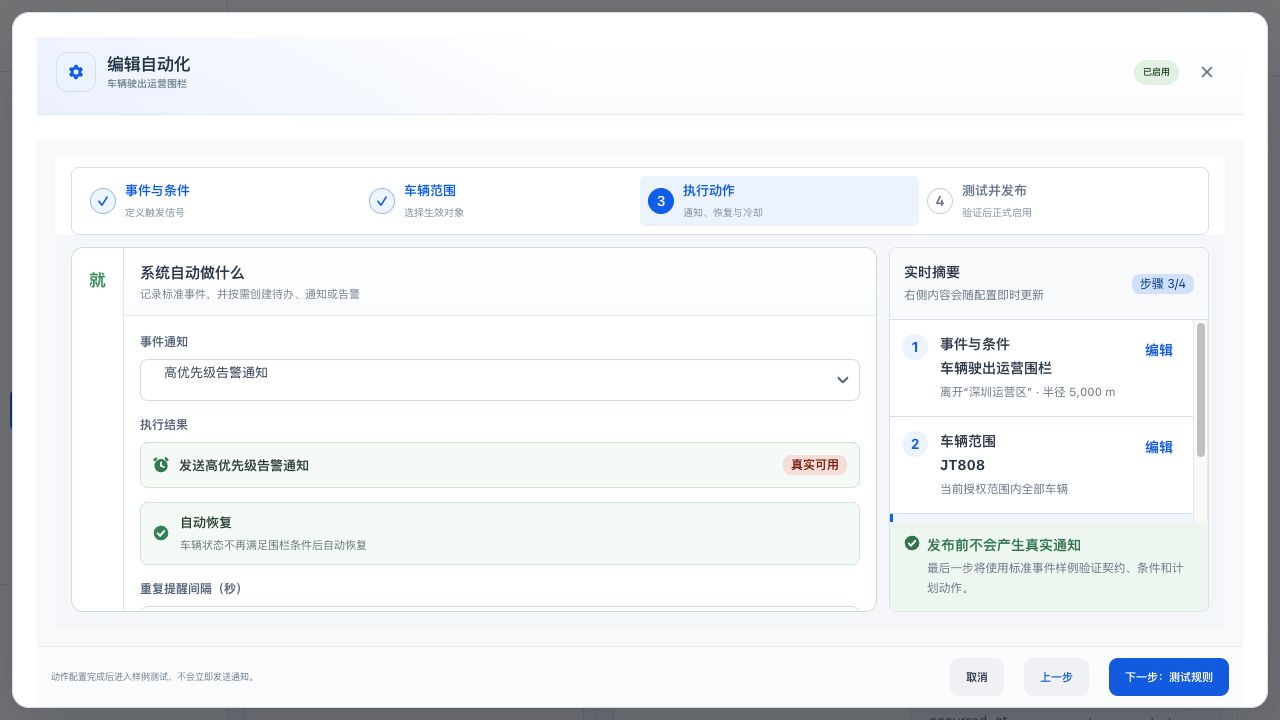Click the green 就 marker in sidebar
This screenshot has height=720, width=1280.
tap(97, 280)
